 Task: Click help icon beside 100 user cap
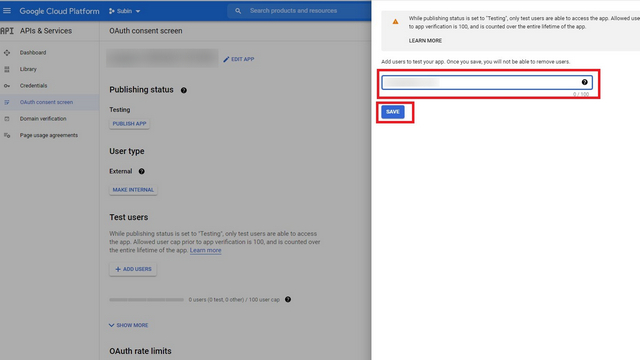pyautogui.click(x=288, y=300)
